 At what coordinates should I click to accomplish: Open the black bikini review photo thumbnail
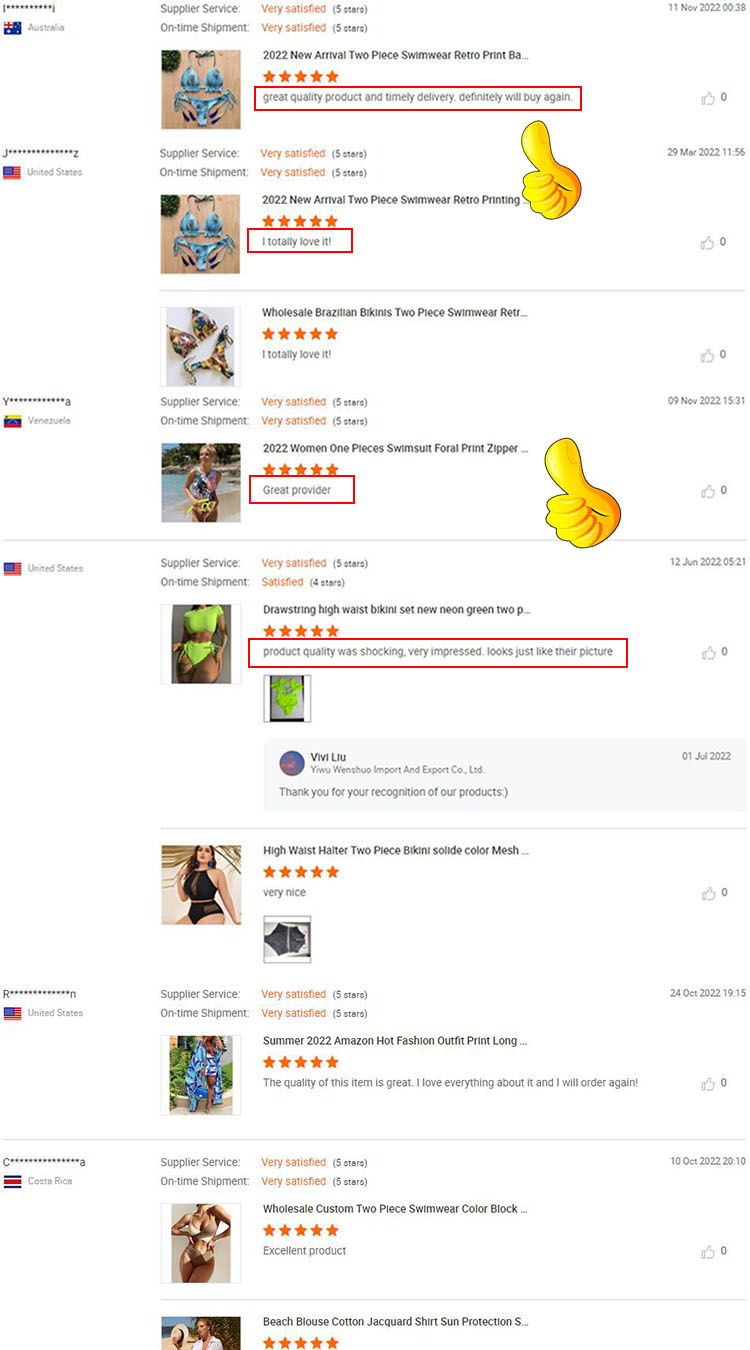coord(287,939)
